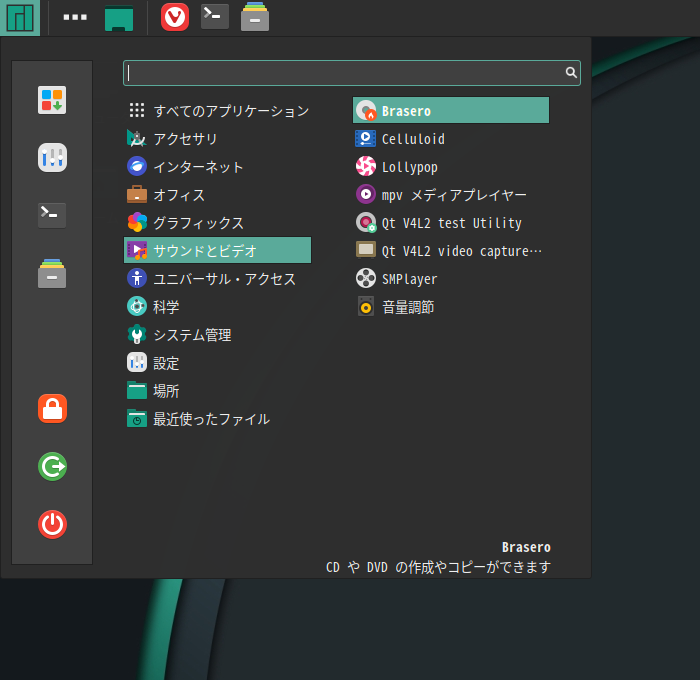Image resolution: width=700 pixels, height=680 pixels.
Task: Open the software manager icon in sidebar
Action: pos(52,100)
